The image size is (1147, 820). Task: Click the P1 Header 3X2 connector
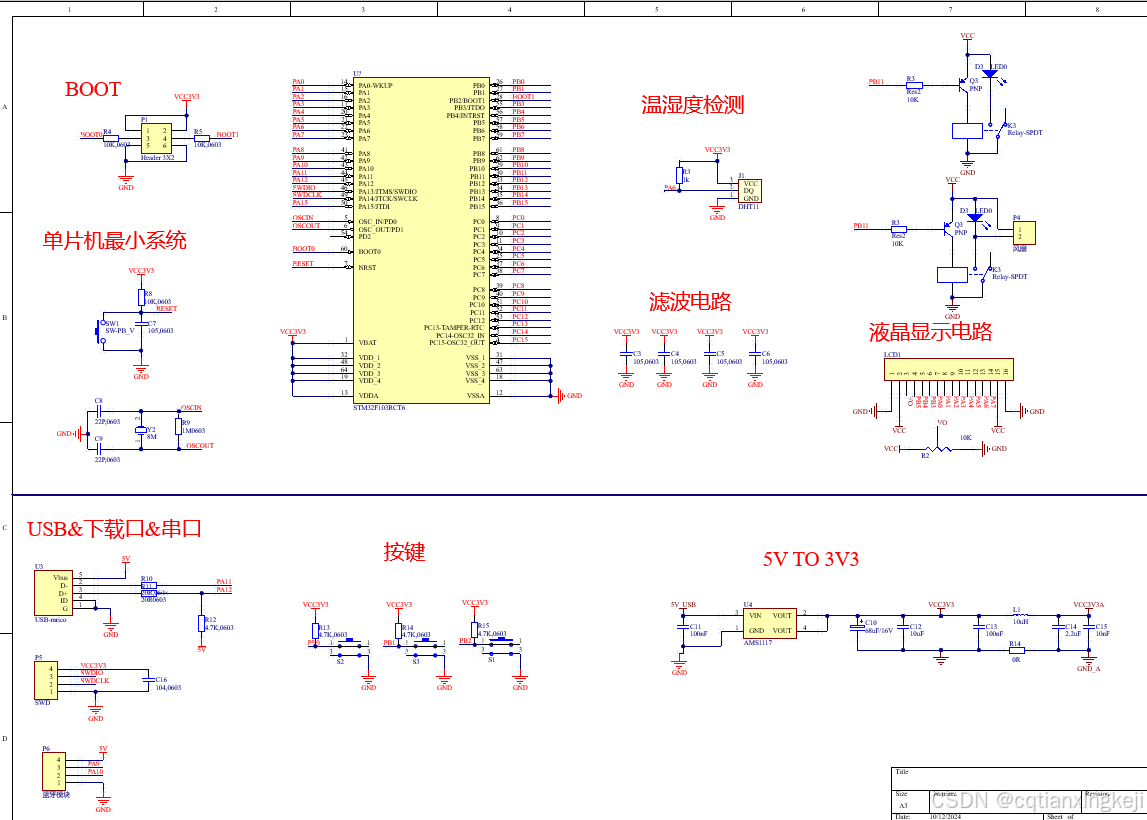pyautogui.click(x=156, y=138)
